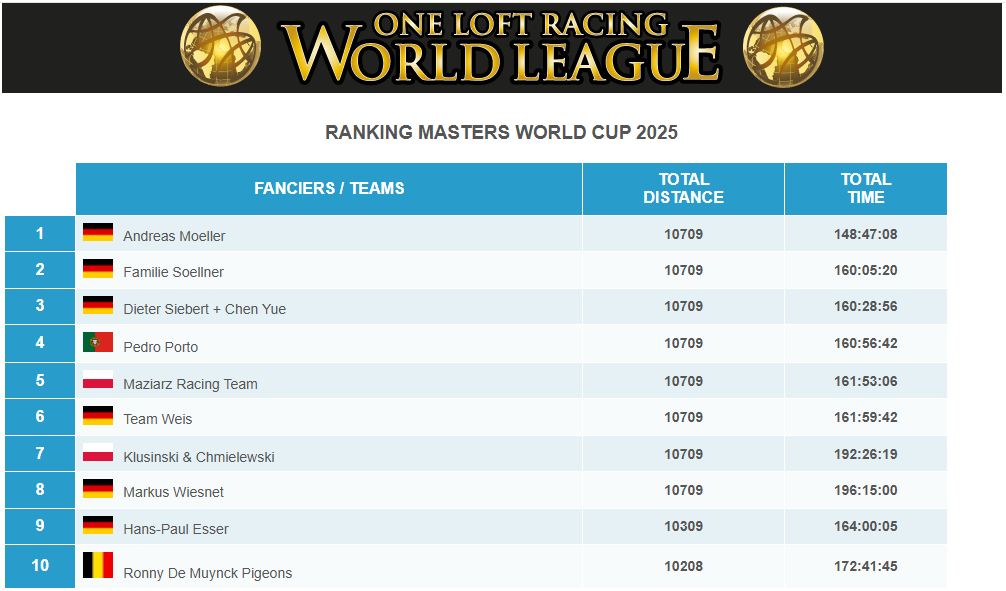Click the German flag beside Team Weis

point(98,415)
